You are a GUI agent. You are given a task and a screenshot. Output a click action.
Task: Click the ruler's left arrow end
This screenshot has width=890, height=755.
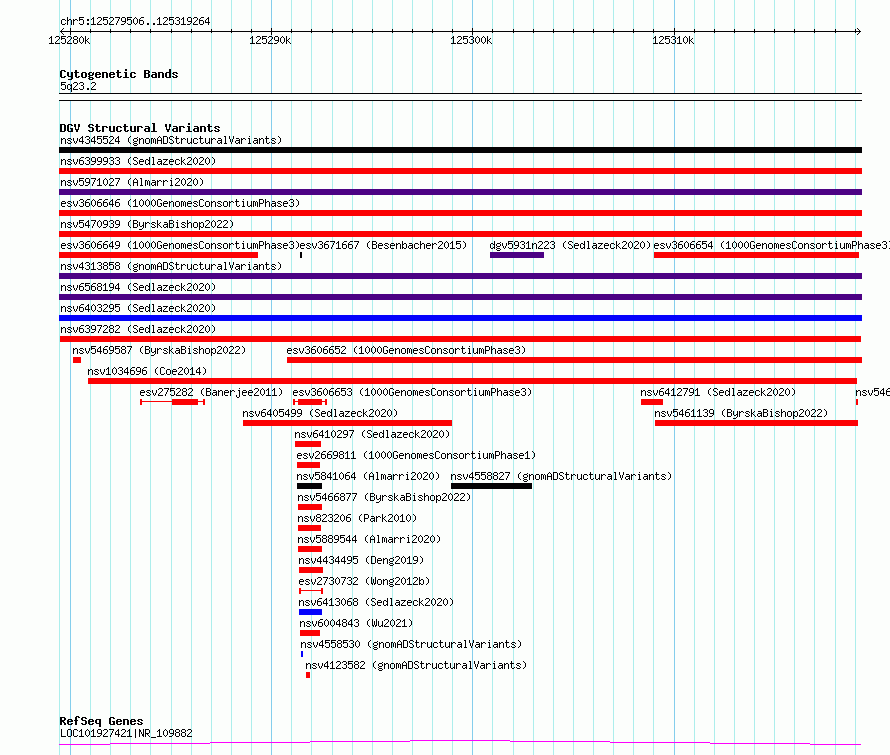click(62, 32)
